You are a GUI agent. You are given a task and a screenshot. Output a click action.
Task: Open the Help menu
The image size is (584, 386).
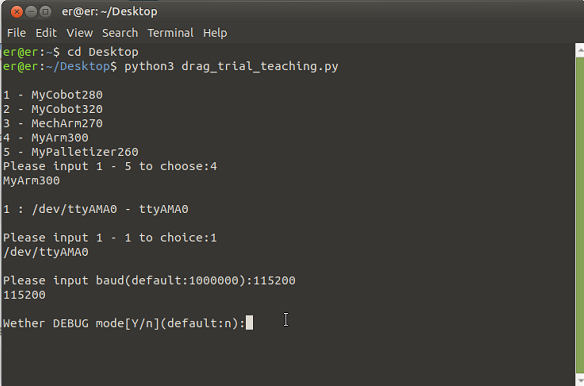[x=215, y=33]
